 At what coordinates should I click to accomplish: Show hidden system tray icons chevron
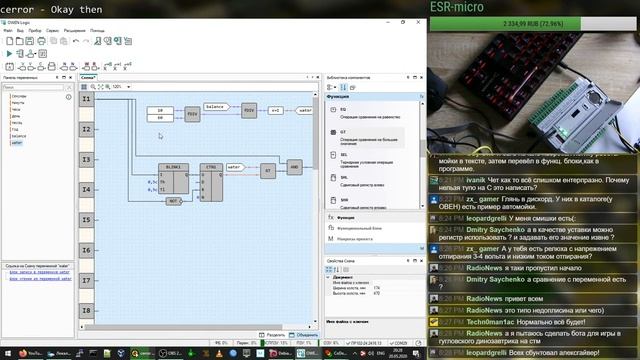354,353
